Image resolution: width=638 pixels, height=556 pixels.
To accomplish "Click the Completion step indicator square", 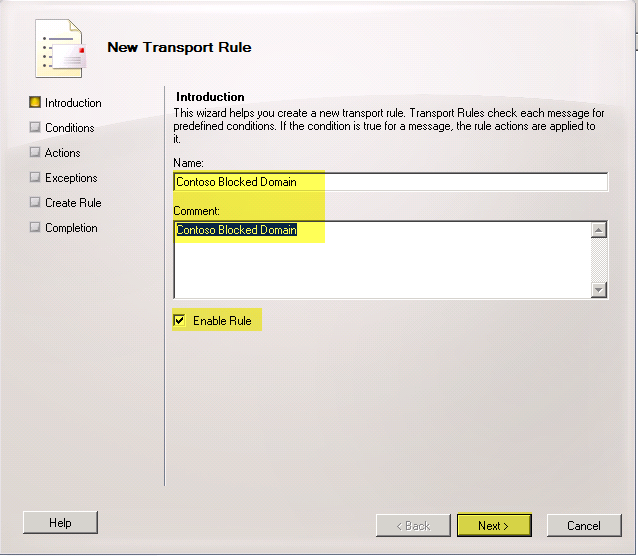I will [x=35, y=227].
